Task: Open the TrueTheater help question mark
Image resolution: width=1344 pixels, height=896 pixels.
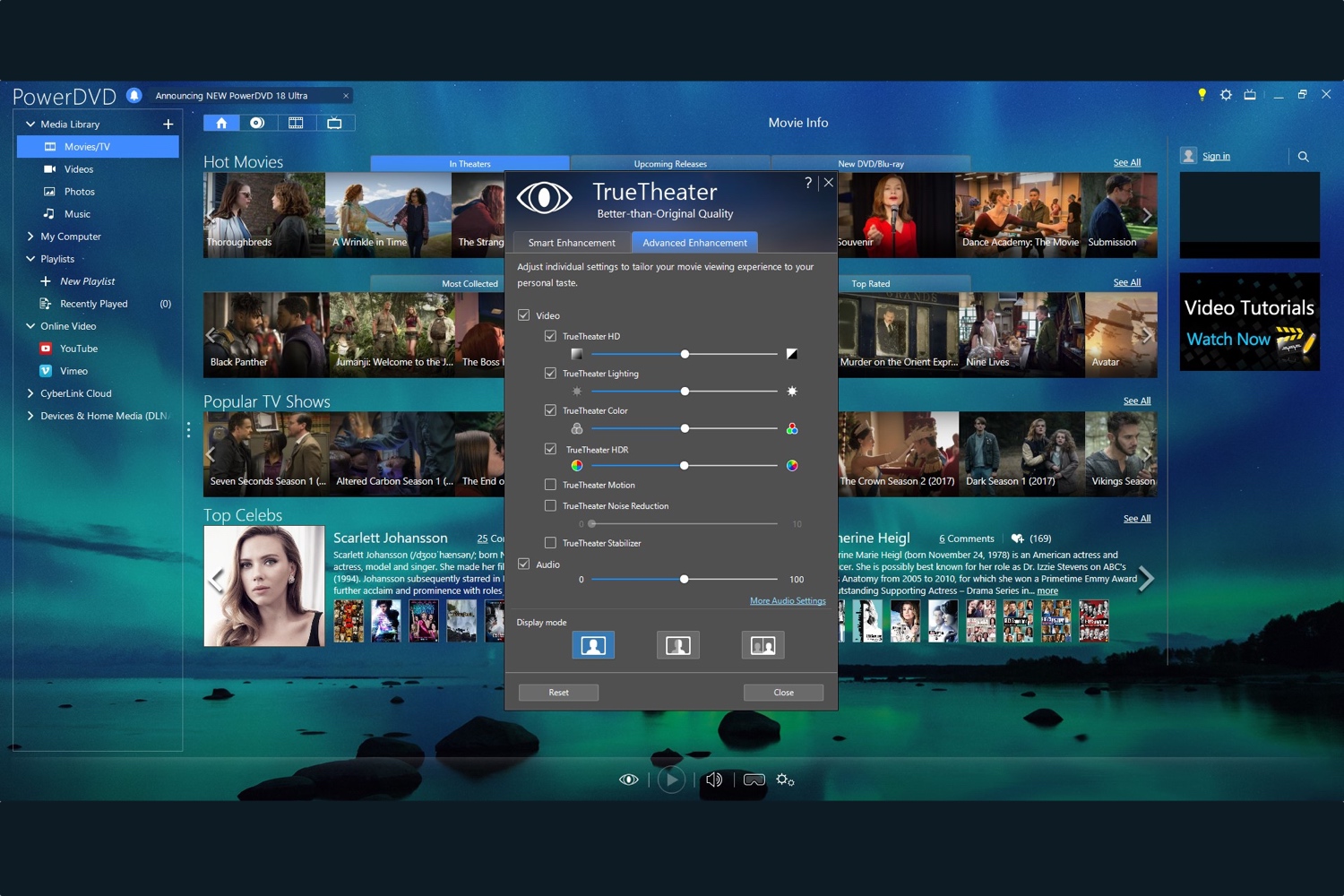Action: pyautogui.click(x=808, y=183)
